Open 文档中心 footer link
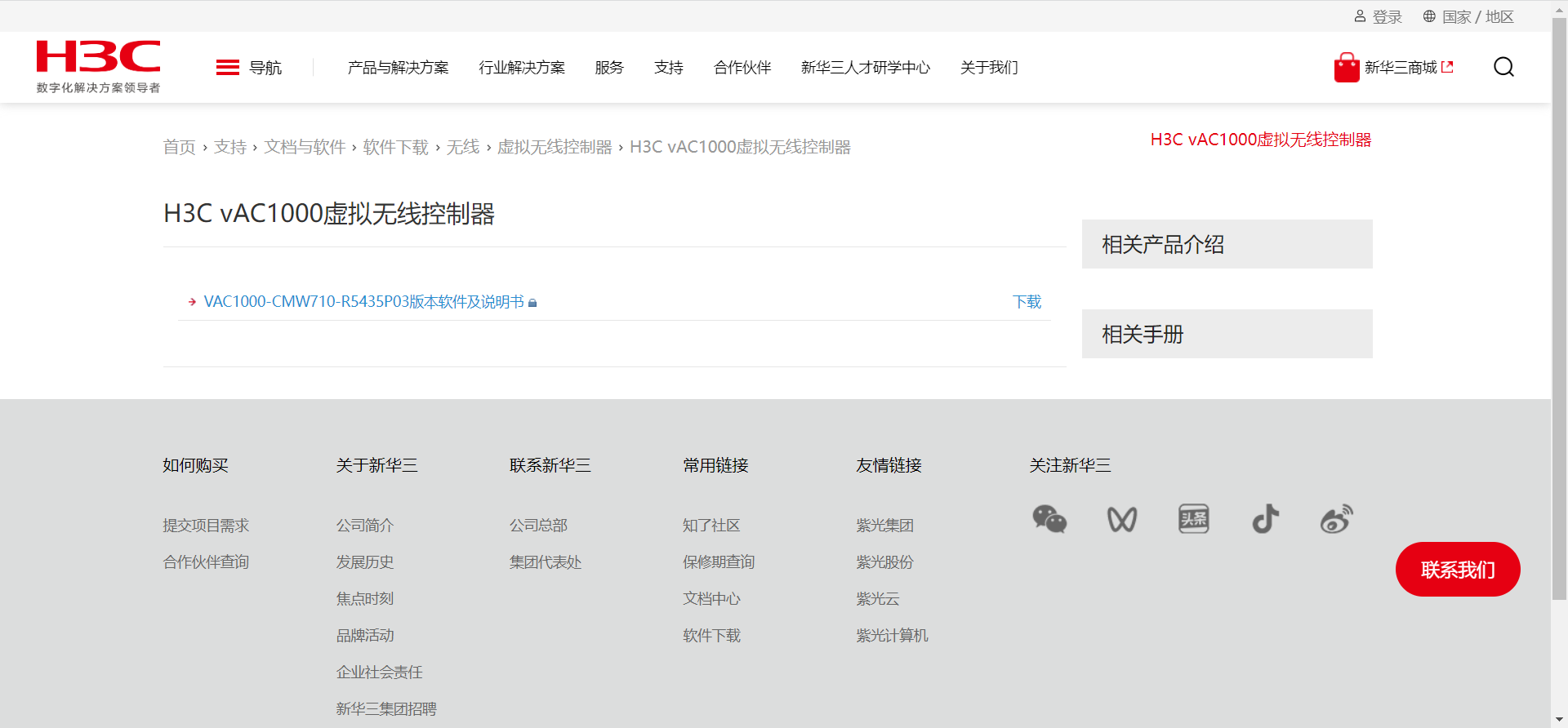1568x728 pixels. 711,599
